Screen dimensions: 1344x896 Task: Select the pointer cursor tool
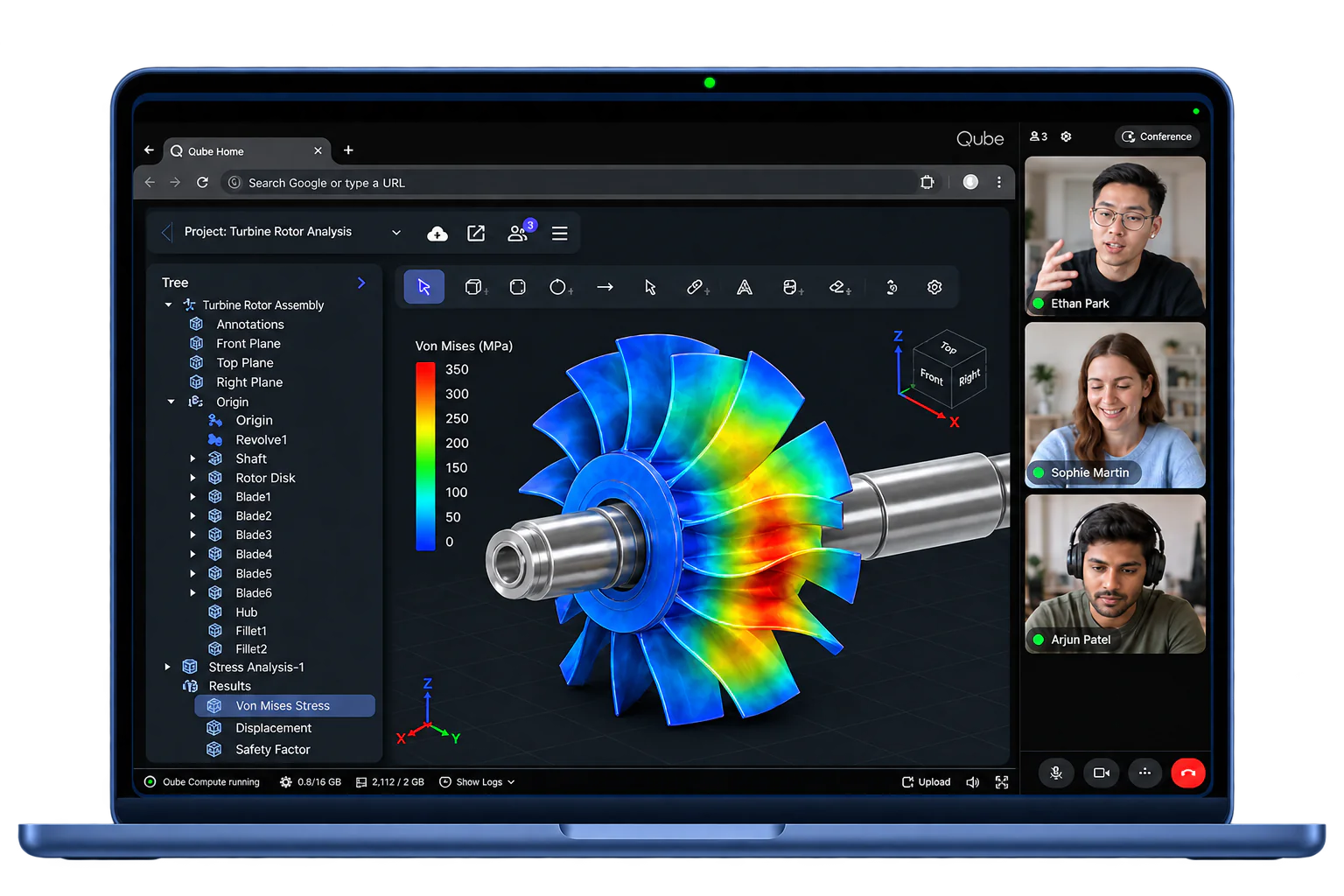click(650, 287)
